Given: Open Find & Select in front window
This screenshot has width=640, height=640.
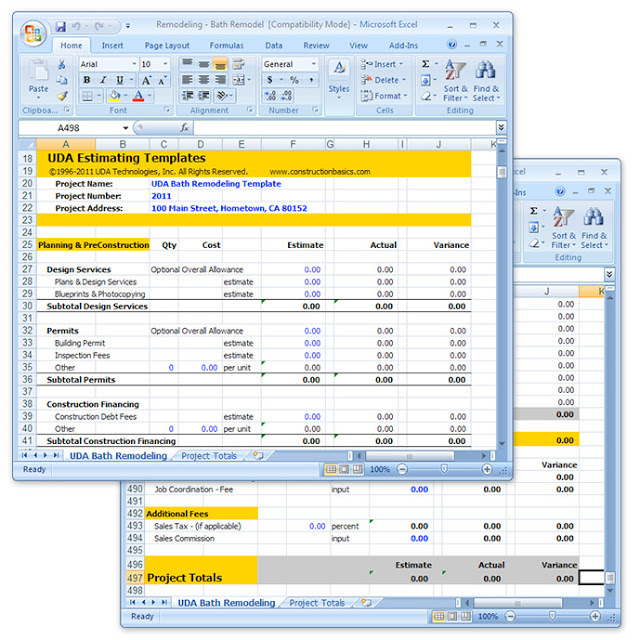Looking at the screenshot, I should (x=486, y=81).
